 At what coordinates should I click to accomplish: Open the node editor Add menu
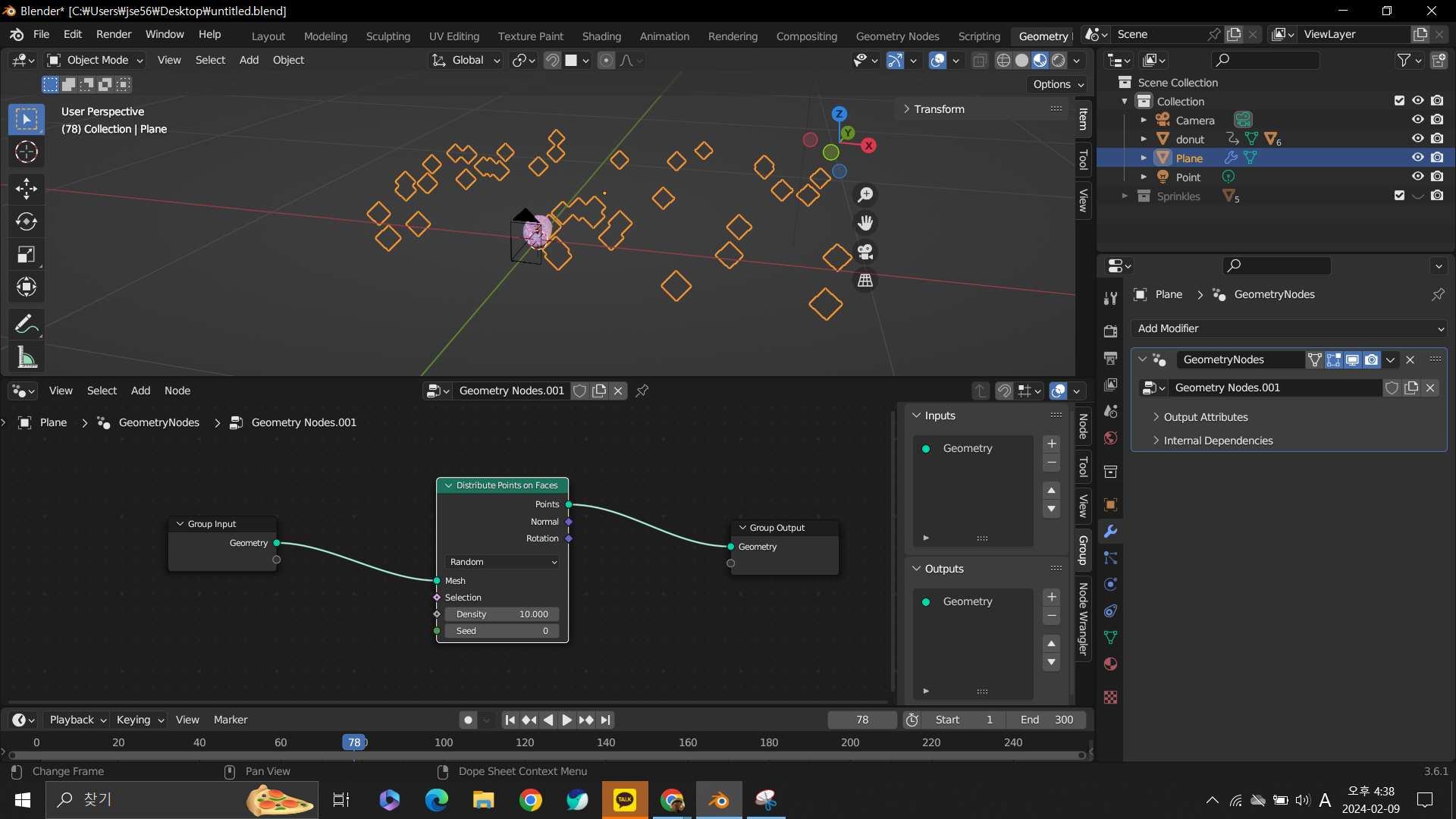[140, 391]
